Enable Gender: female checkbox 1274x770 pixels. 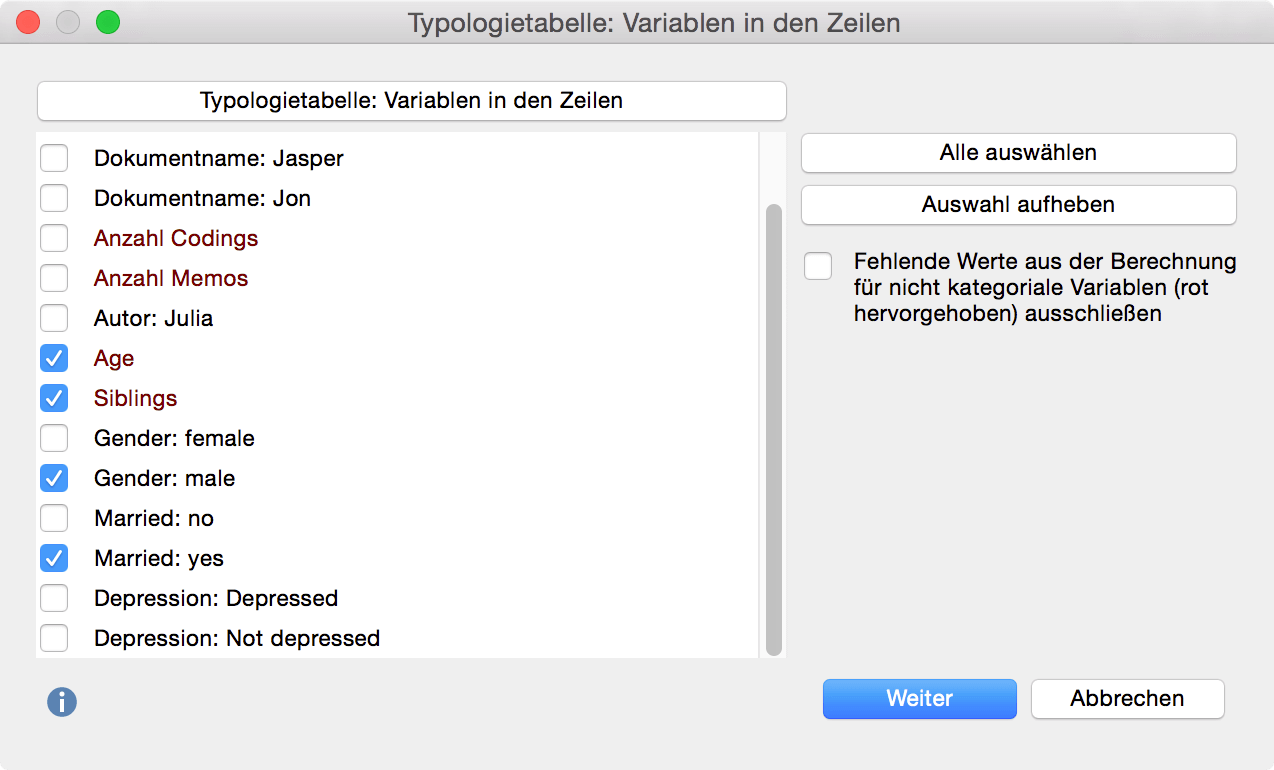click(54, 438)
